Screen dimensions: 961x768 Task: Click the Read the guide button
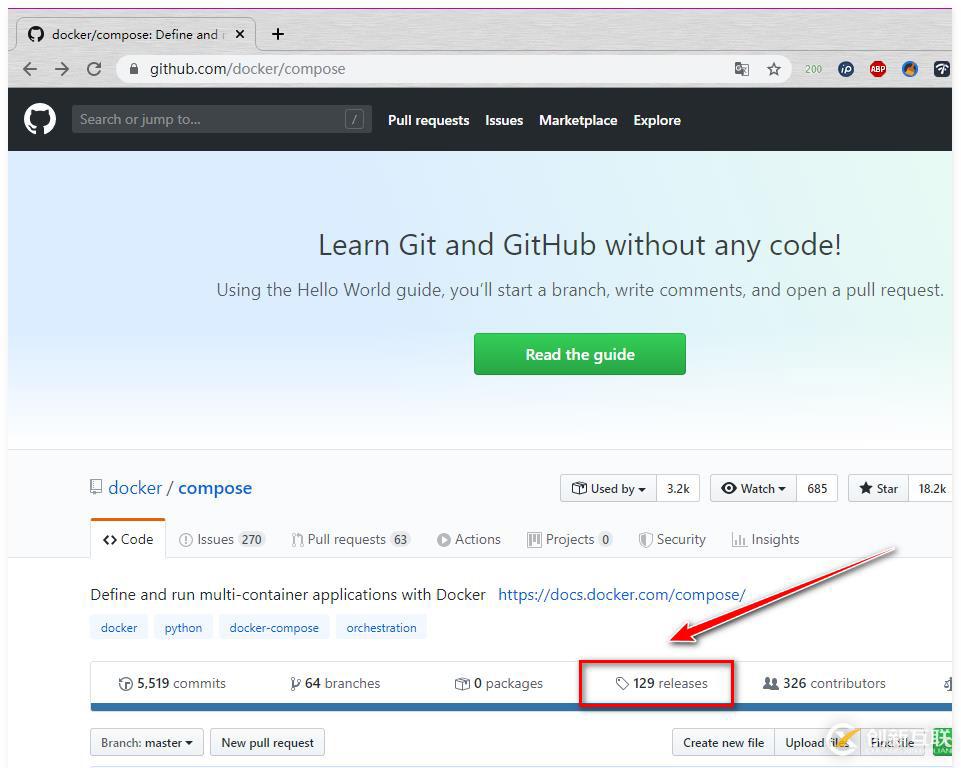(x=580, y=354)
